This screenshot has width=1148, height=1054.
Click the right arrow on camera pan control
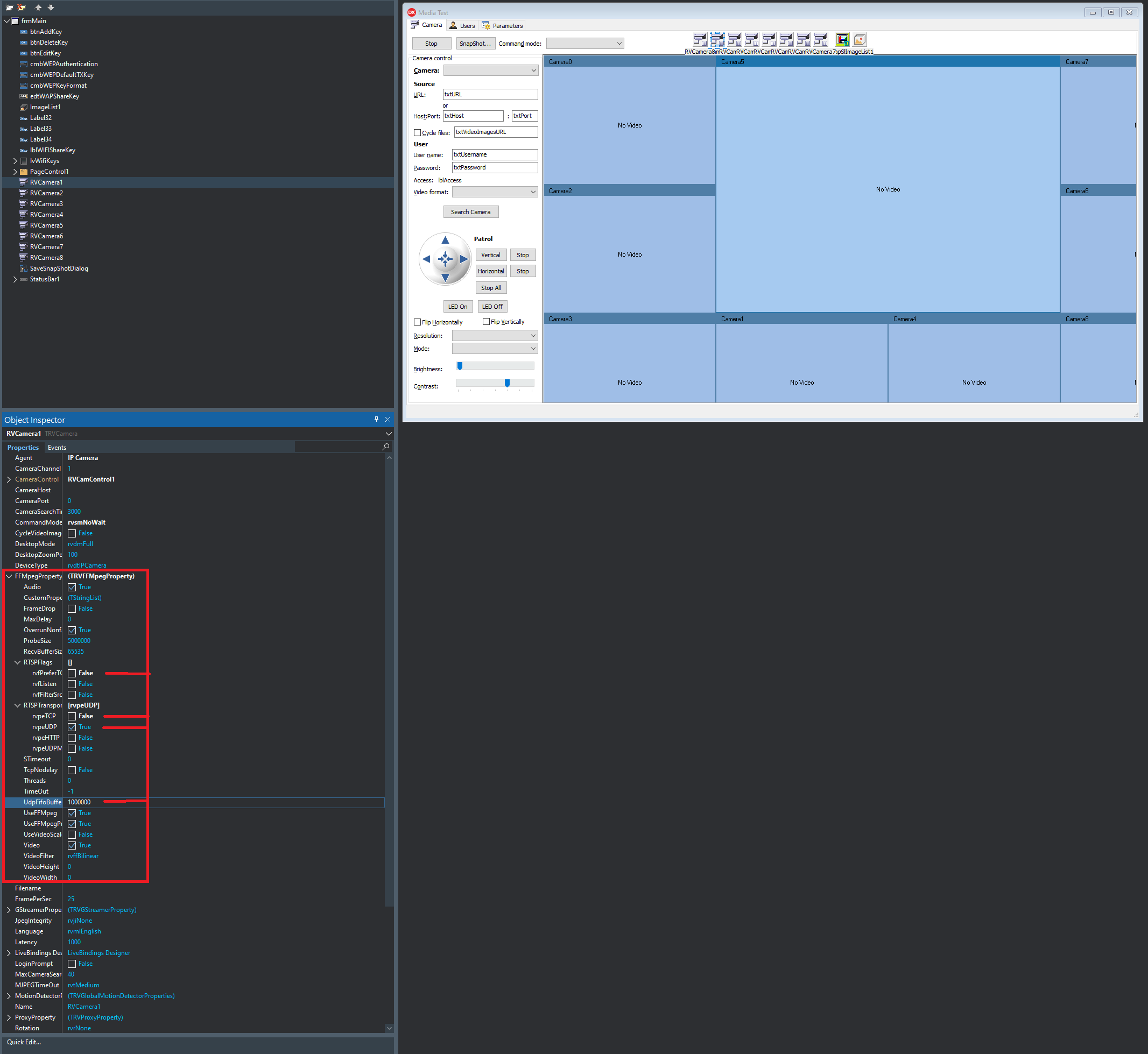click(464, 259)
